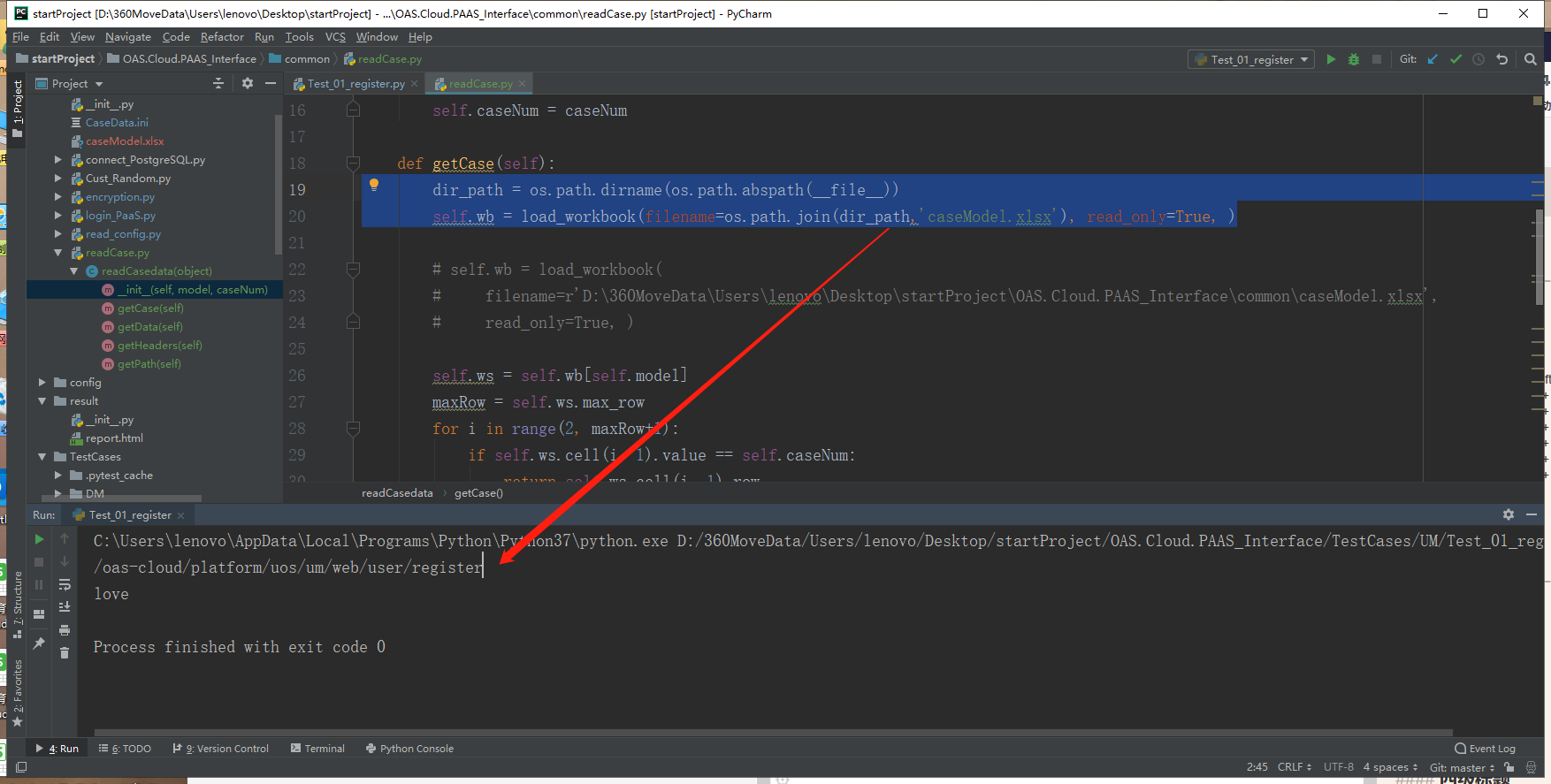
Task: Click the common breadcrumb in the navigation bar
Action: [300, 59]
